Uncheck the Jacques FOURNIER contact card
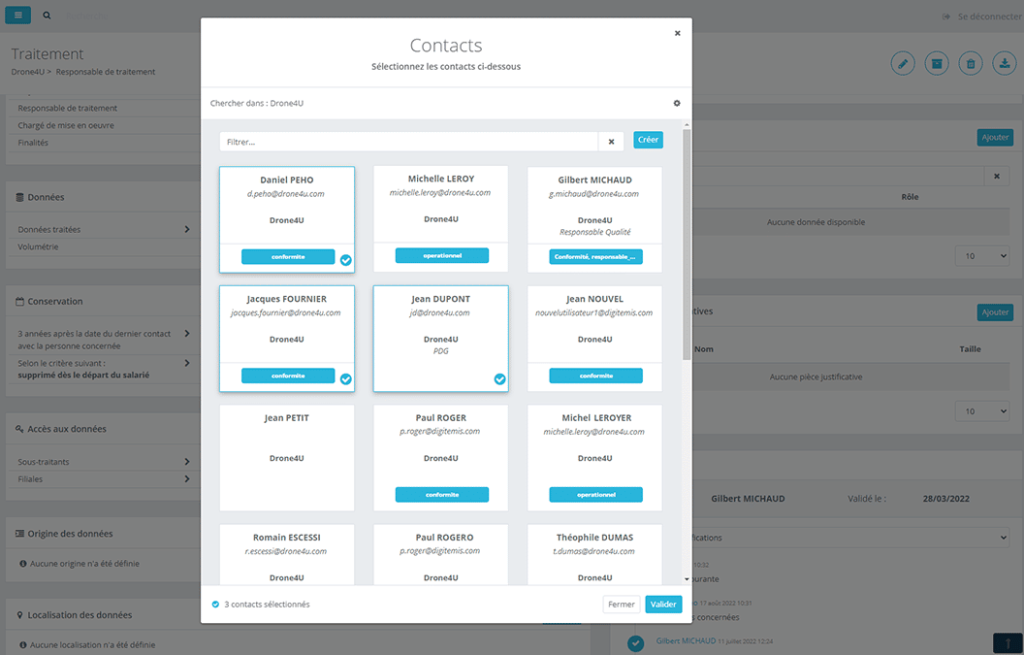1024x655 pixels. pyautogui.click(x=346, y=379)
